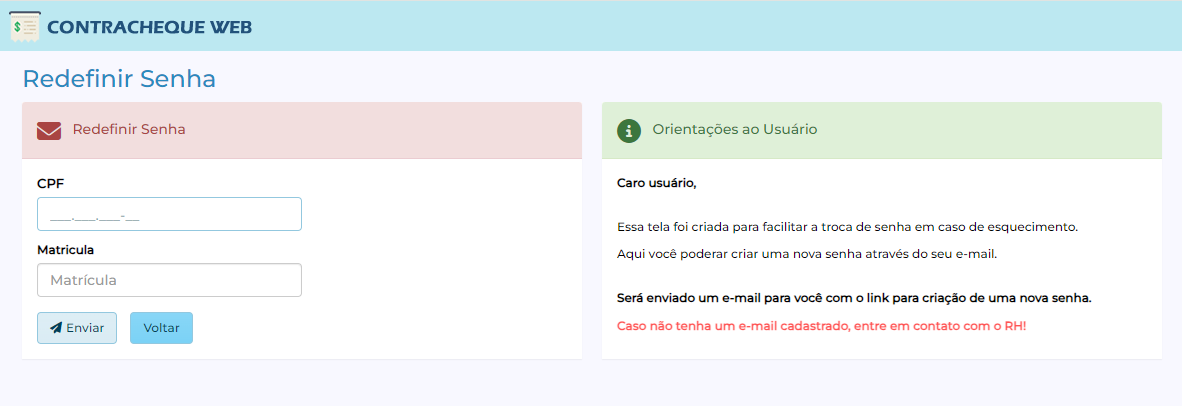Image resolution: width=1182 pixels, height=406 pixels.
Task: Click the CPF input field
Action: coord(169,214)
